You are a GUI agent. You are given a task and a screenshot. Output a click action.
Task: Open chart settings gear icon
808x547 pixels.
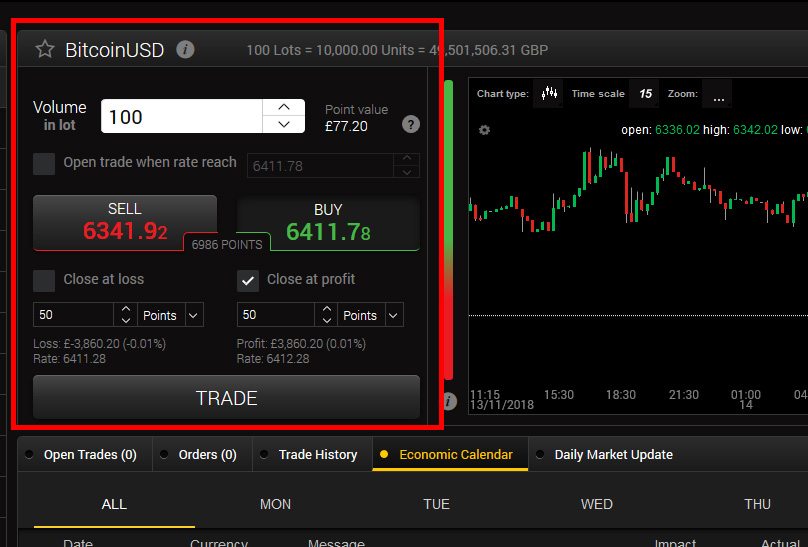[484, 130]
